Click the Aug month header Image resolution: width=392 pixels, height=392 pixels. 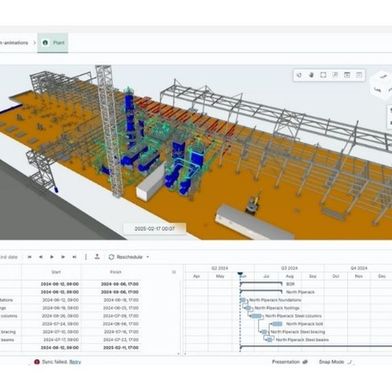[289, 276]
